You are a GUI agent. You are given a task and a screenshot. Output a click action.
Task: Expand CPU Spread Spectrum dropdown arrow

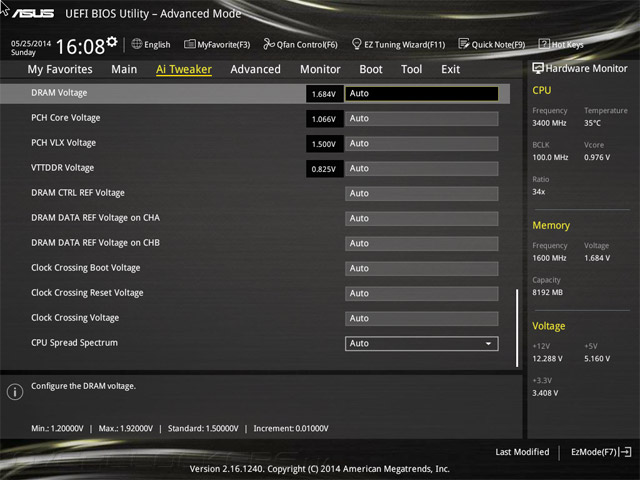[x=489, y=344]
